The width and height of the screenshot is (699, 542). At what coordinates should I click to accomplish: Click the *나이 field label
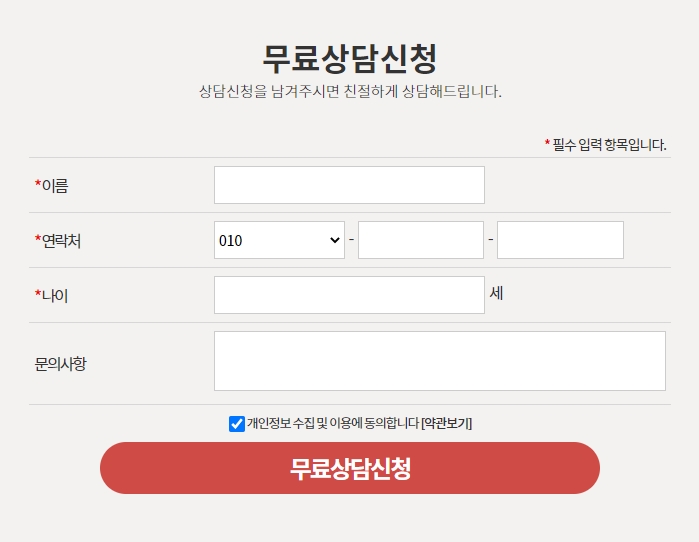[51, 296]
